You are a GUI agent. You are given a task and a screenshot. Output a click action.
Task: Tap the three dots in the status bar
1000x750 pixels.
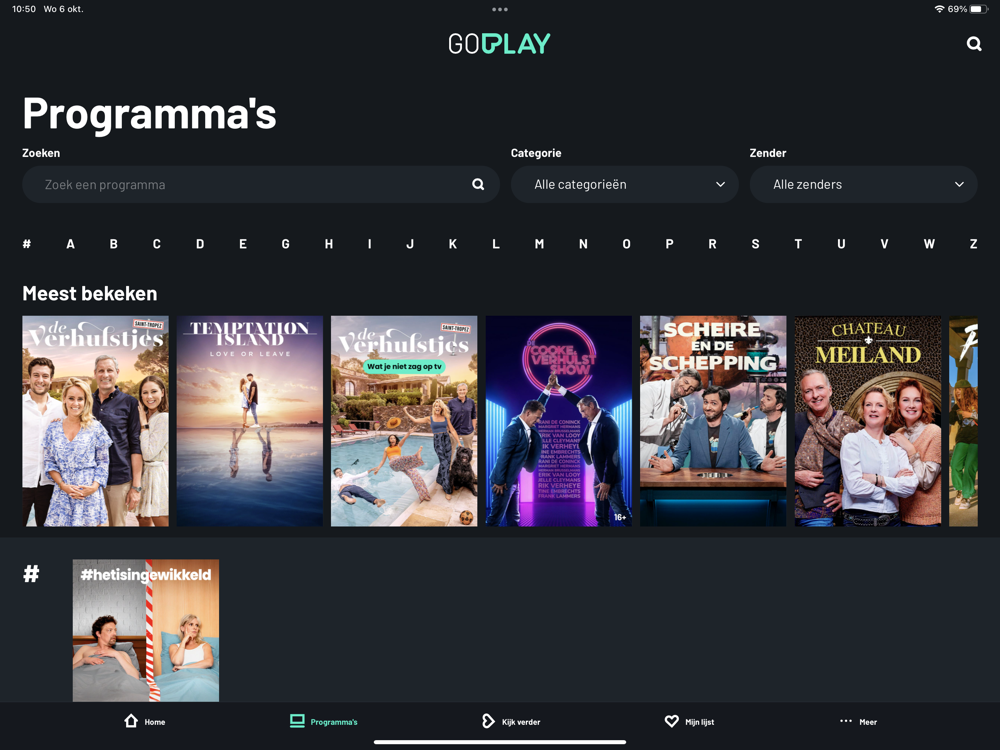(500, 10)
